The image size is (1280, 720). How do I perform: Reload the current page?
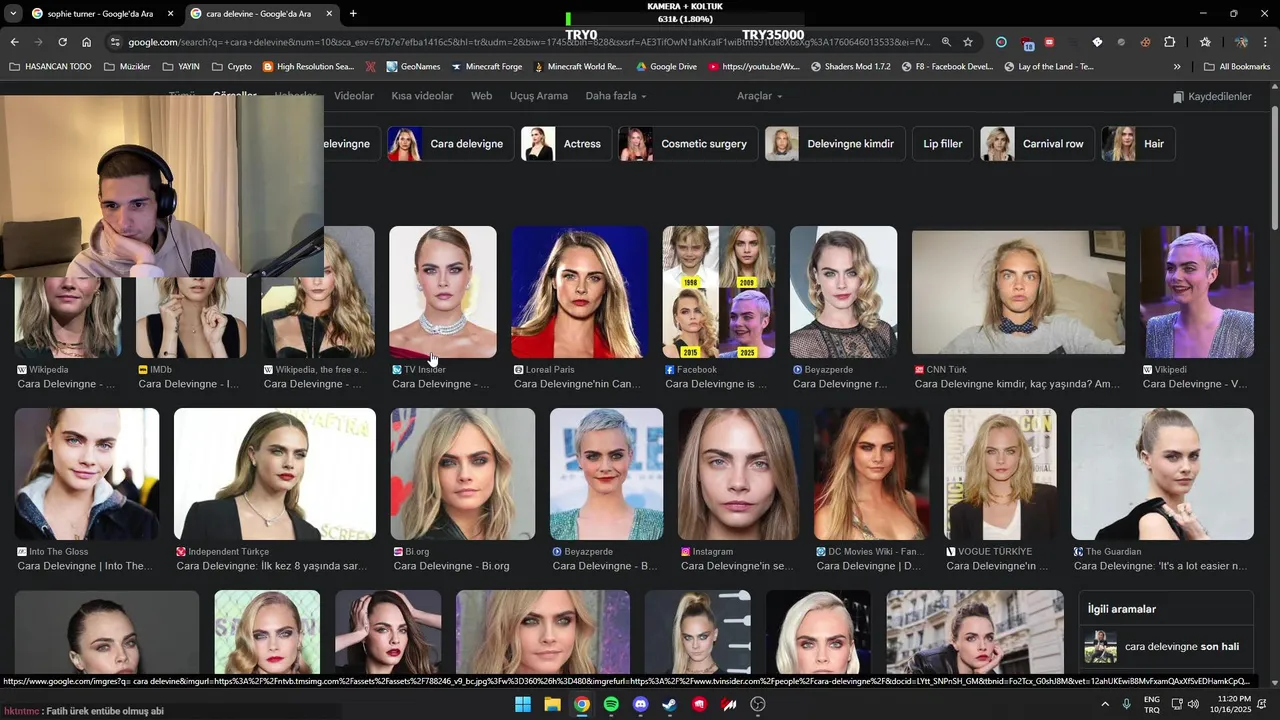[x=62, y=42]
